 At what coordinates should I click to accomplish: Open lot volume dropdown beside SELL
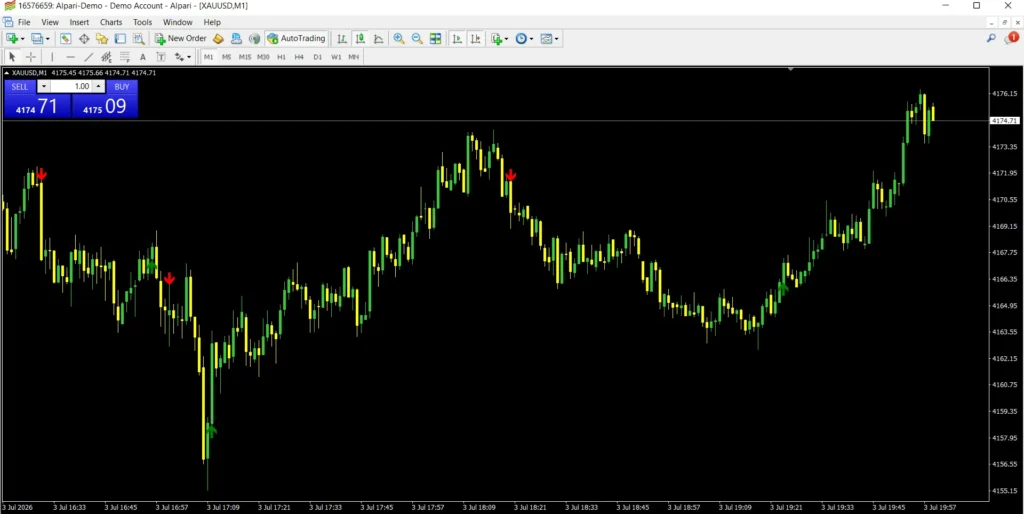43,86
